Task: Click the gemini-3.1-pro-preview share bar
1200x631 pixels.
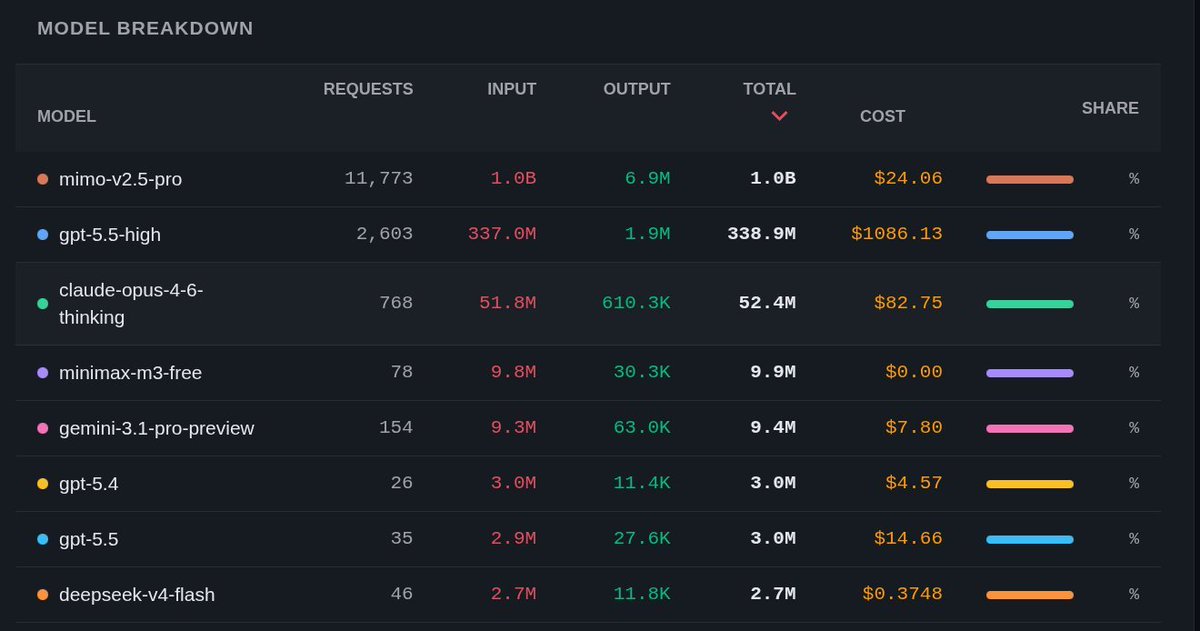Action: click(x=1030, y=428)
